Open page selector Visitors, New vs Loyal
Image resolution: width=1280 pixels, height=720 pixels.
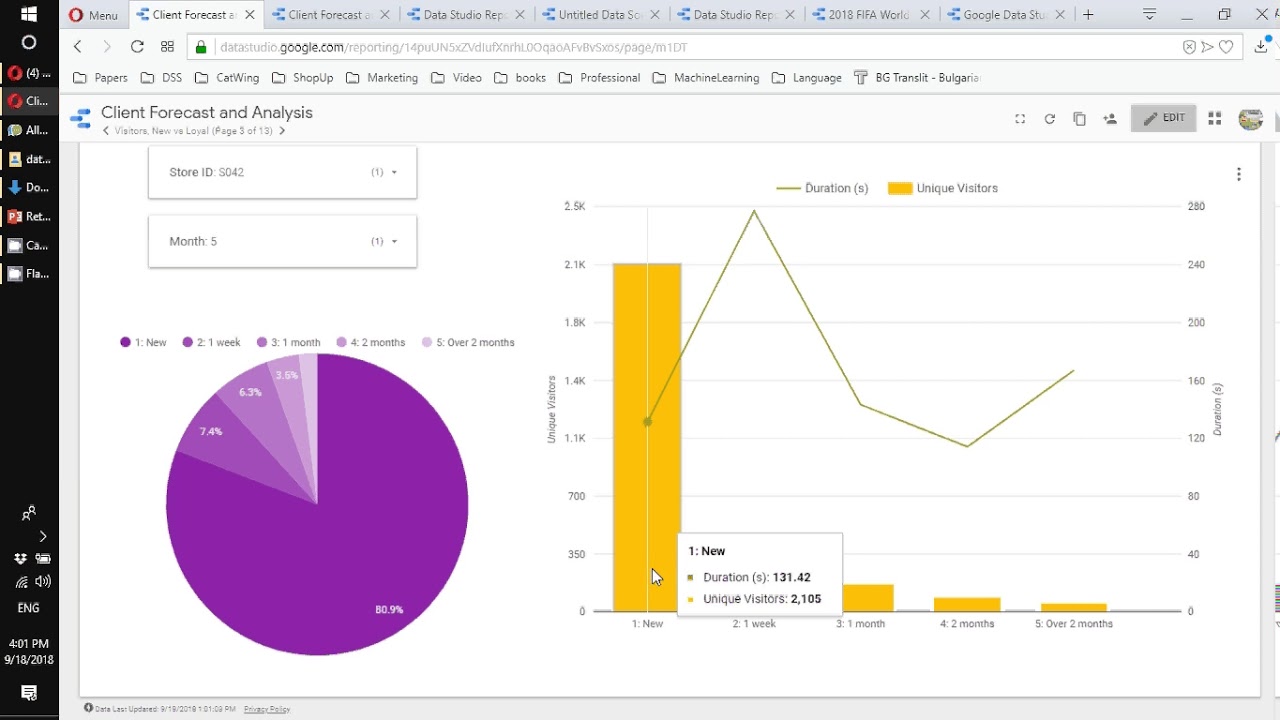[x=194, y=131]
